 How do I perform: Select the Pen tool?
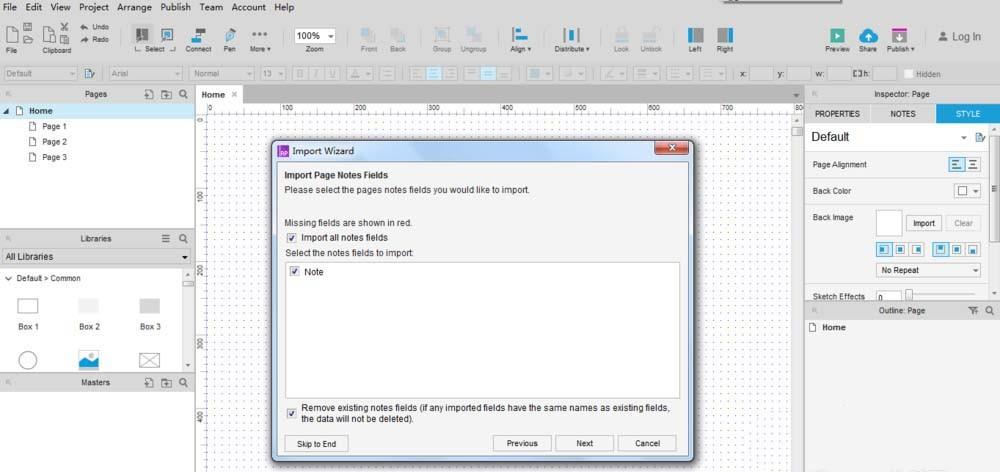[230, 37]
